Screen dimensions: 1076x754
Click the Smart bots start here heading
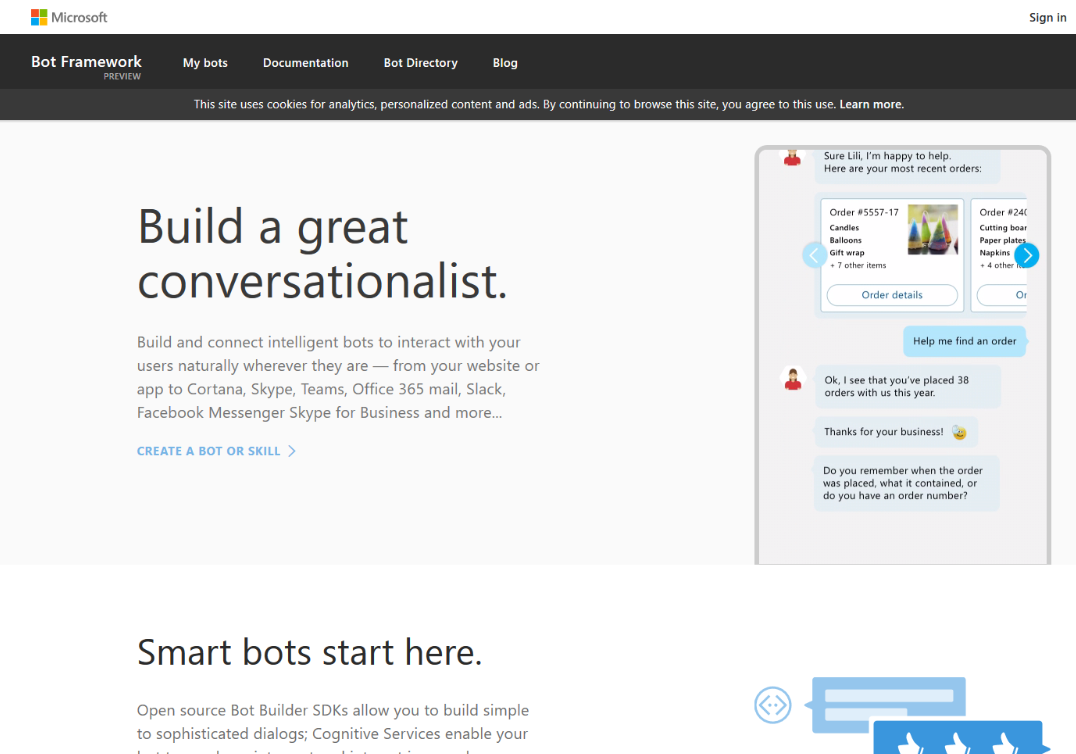[309, 652]
